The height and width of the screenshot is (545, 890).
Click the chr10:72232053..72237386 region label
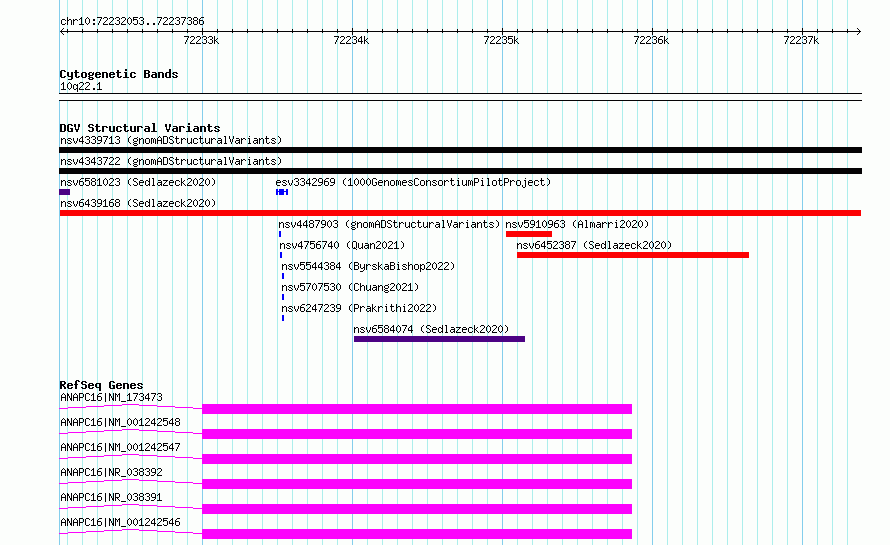pyautogui.click(x=132, y=22)
